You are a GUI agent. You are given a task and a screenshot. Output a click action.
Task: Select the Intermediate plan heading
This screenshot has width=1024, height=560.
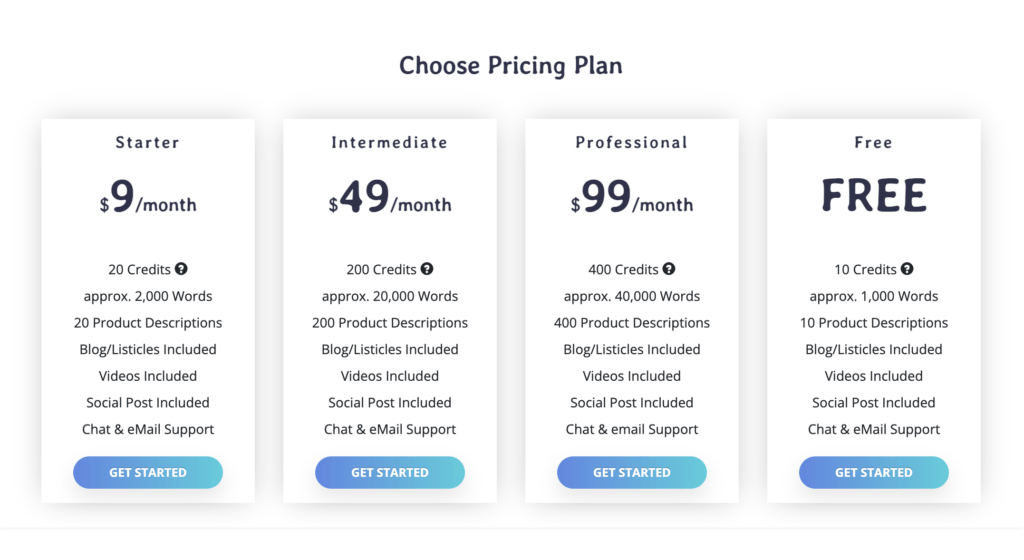(x=390, y=142)
